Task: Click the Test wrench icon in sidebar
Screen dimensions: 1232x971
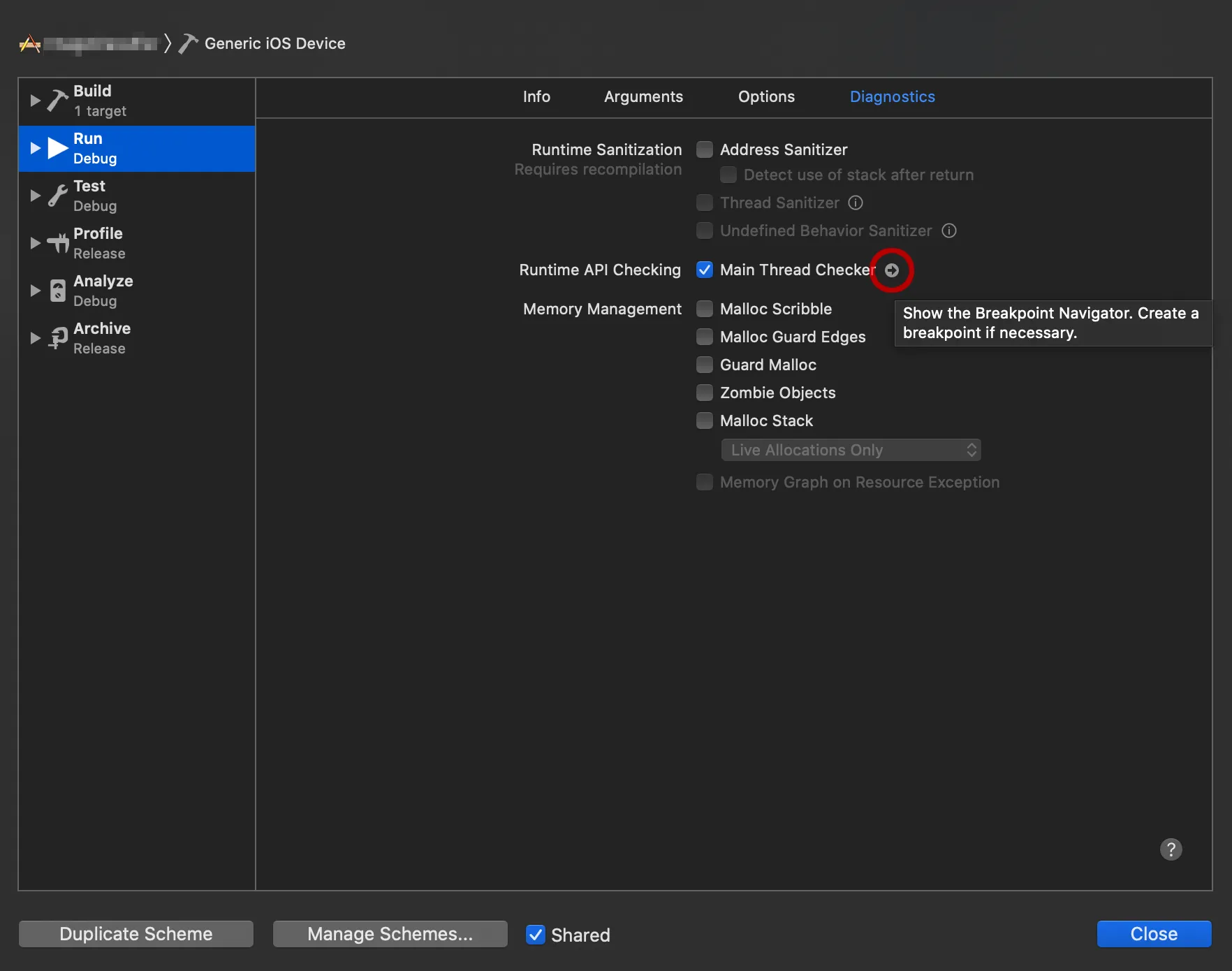Action: pyautogui.click(x=57, y=196)
